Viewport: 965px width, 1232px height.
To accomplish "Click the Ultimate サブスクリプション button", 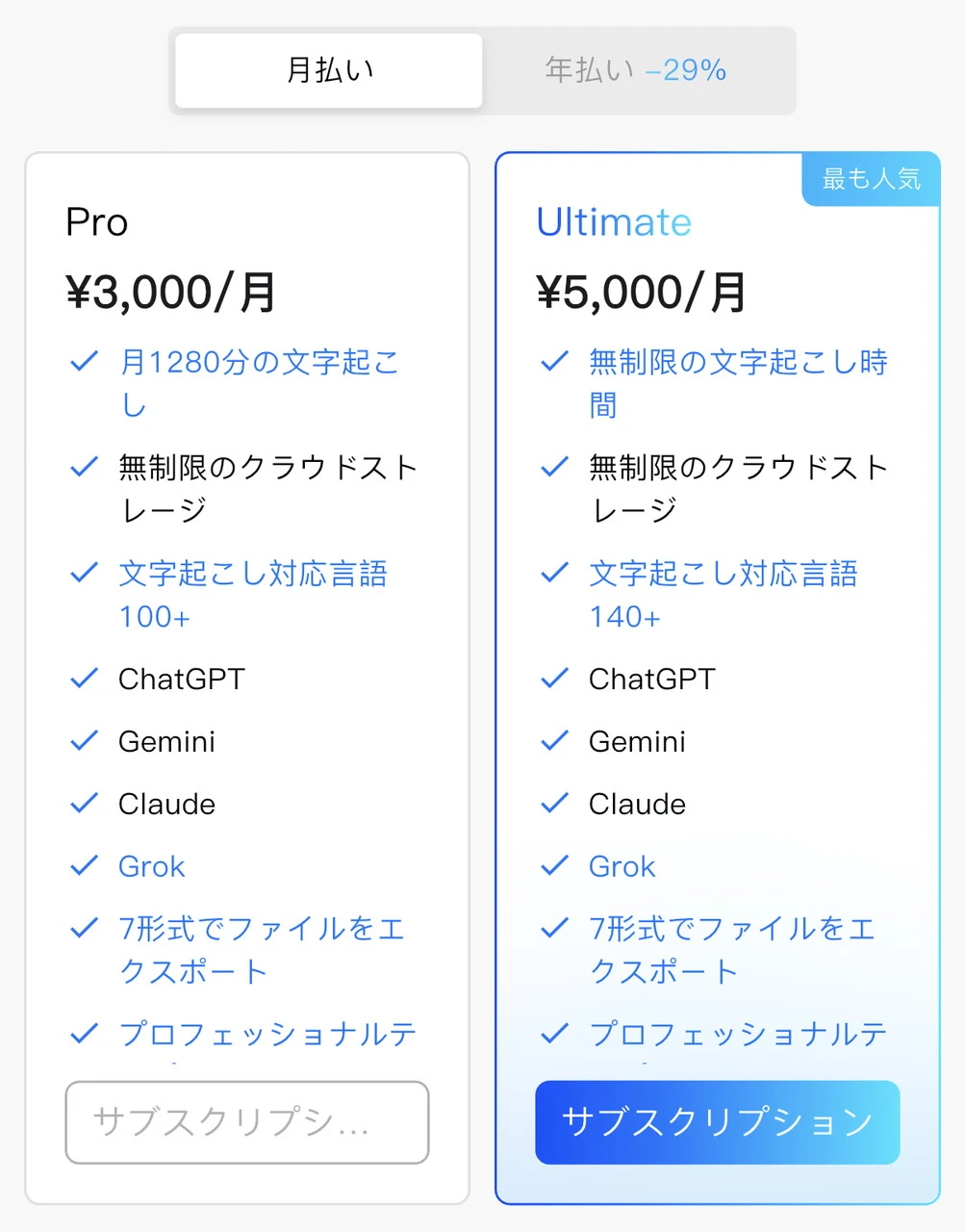I will 717,1122.
